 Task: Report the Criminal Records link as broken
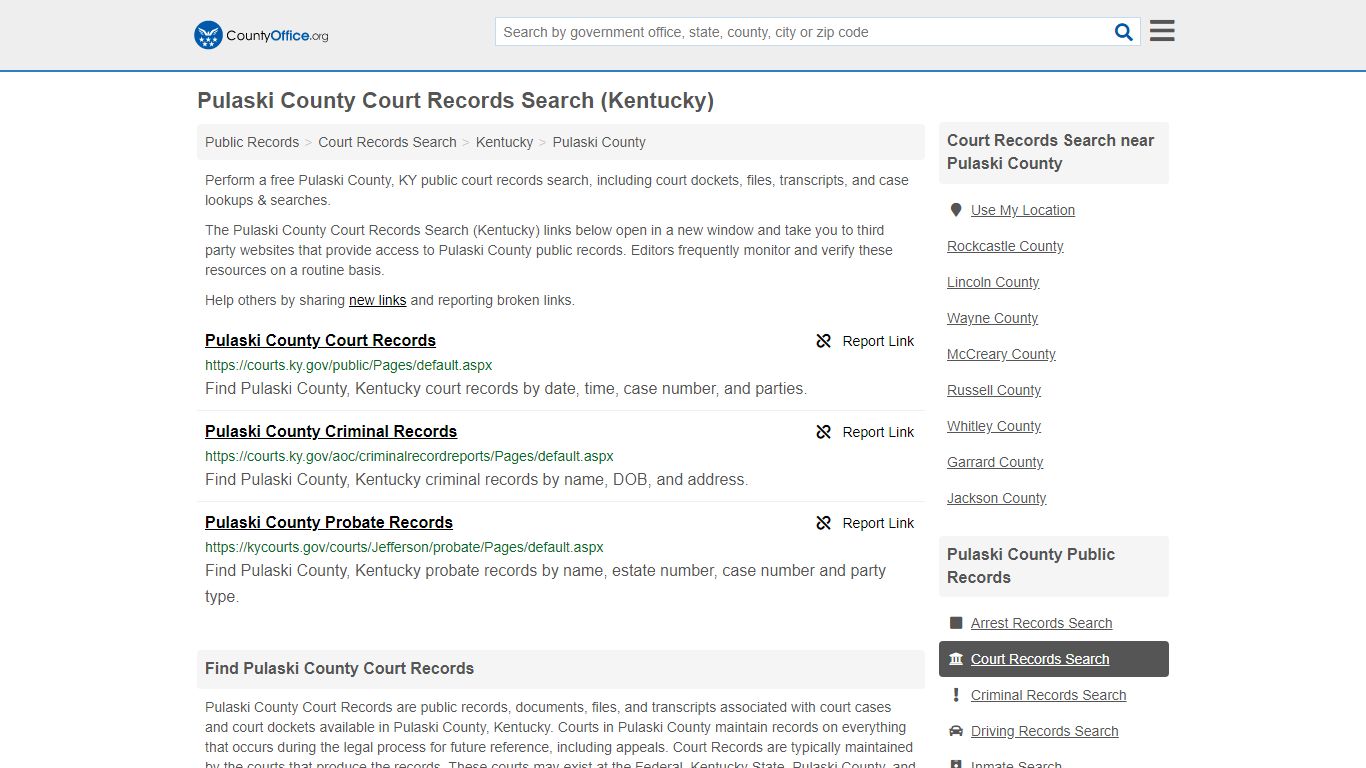pyautogui.click(x=865, y=432)
